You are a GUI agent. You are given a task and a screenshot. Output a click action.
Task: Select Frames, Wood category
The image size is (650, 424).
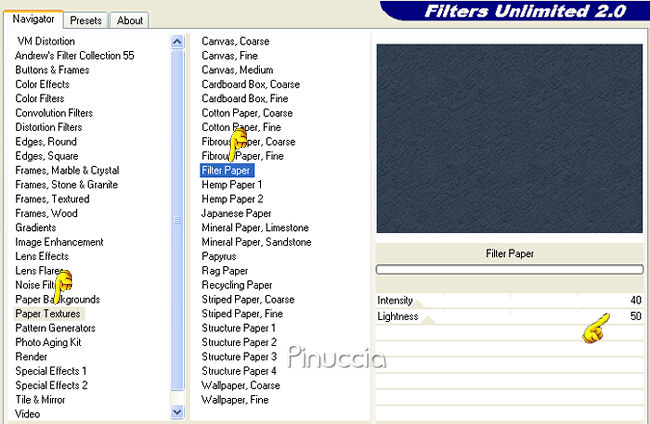pyautogui.click(x=46, y=213)
